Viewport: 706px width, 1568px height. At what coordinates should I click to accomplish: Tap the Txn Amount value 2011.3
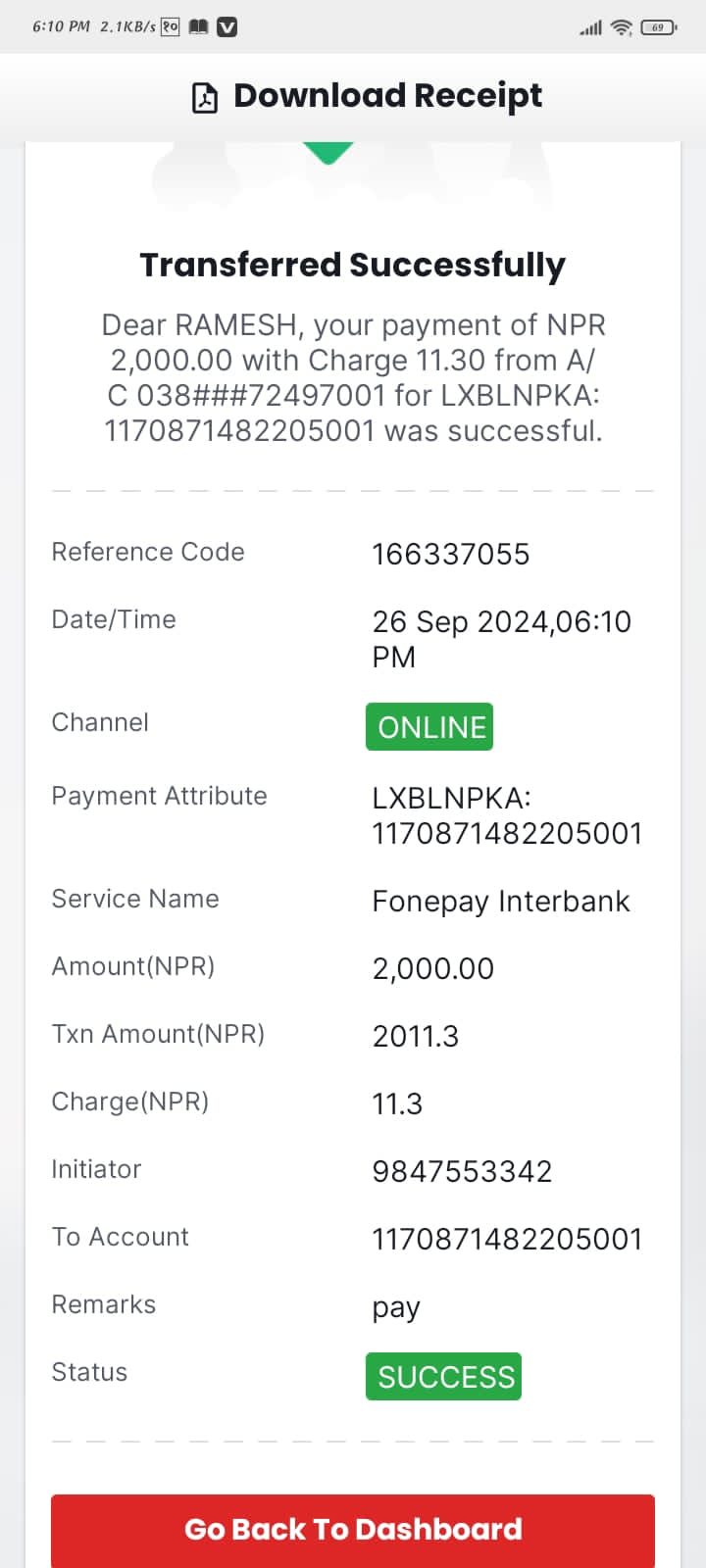point(416,1036)
